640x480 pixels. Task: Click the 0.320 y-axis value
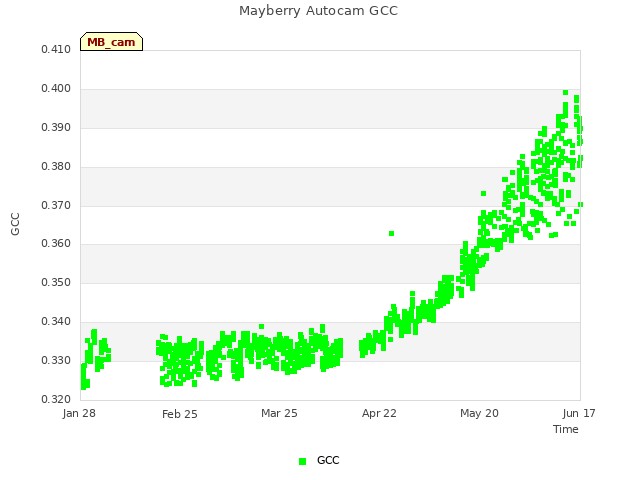(x=56, y=399)
